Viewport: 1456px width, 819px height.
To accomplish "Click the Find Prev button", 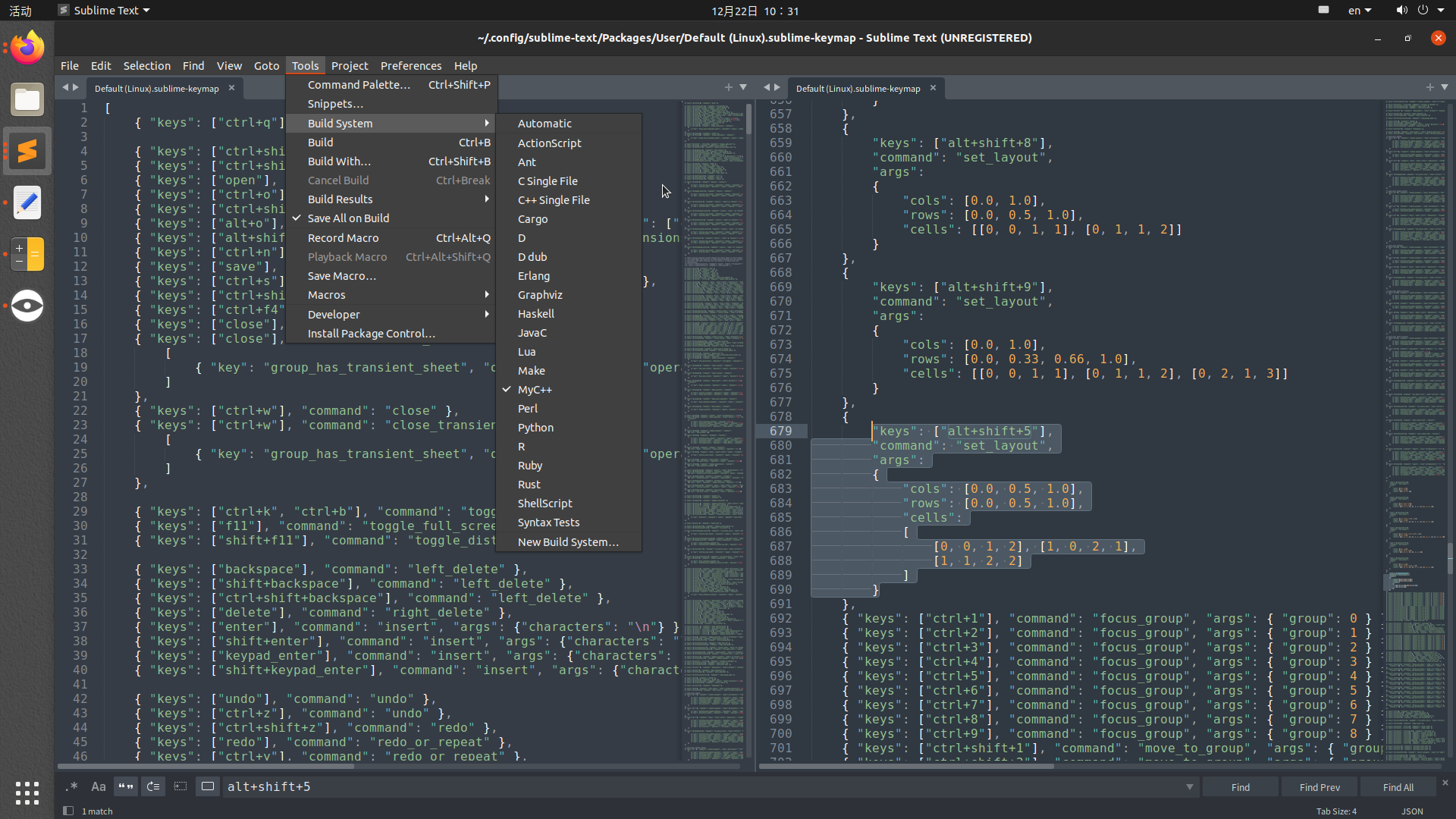I will pos(1319,787).
